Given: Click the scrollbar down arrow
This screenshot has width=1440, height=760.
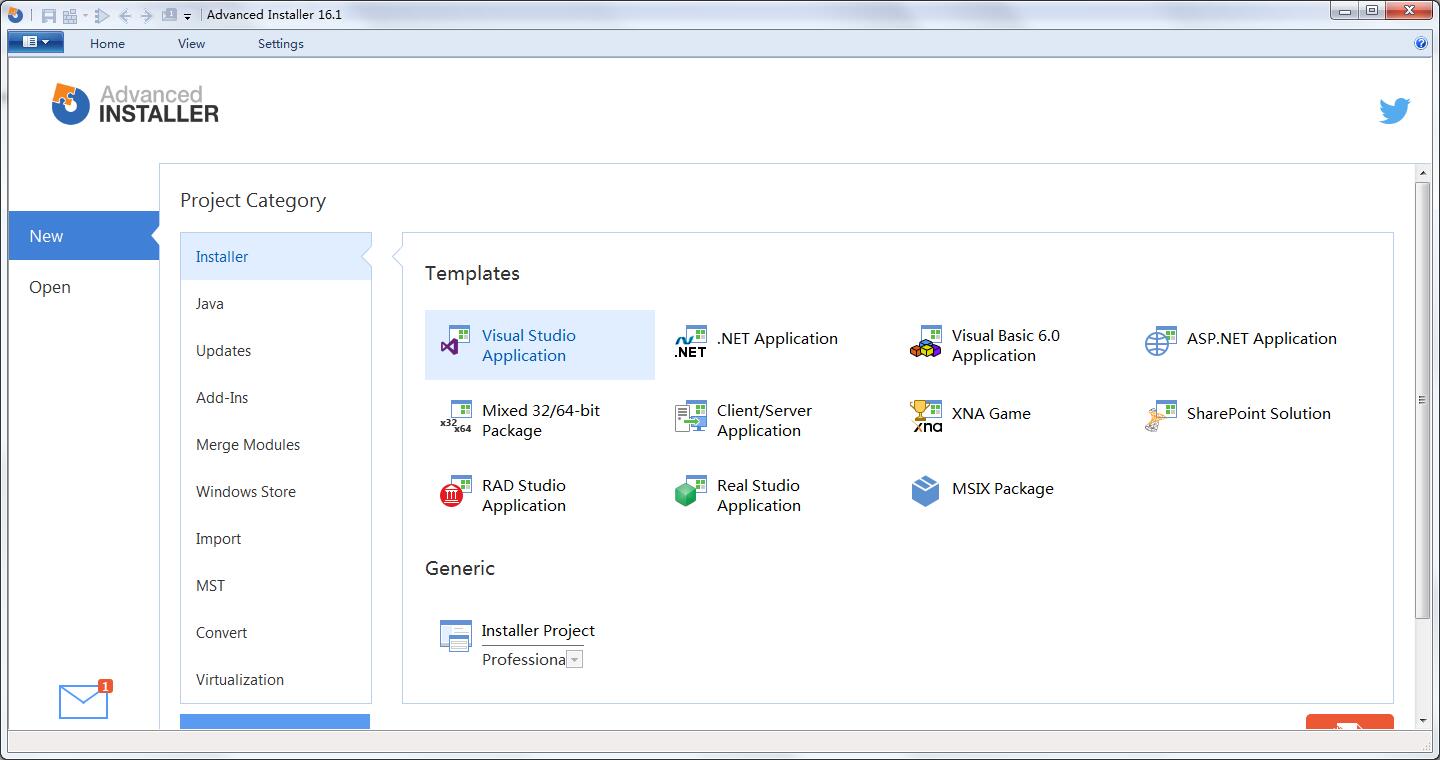Looking at the screenshot, I should click(x=1423, y=721).
